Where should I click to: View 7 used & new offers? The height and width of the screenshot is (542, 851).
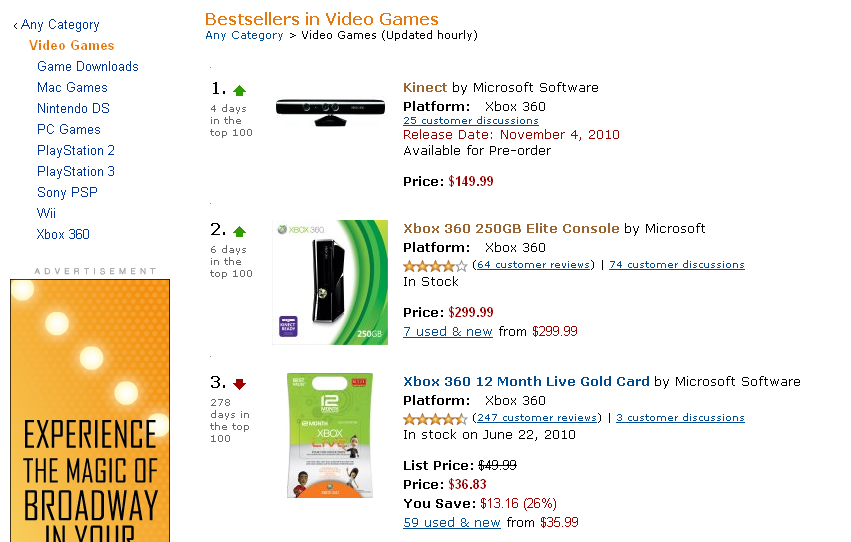[448, 331]
